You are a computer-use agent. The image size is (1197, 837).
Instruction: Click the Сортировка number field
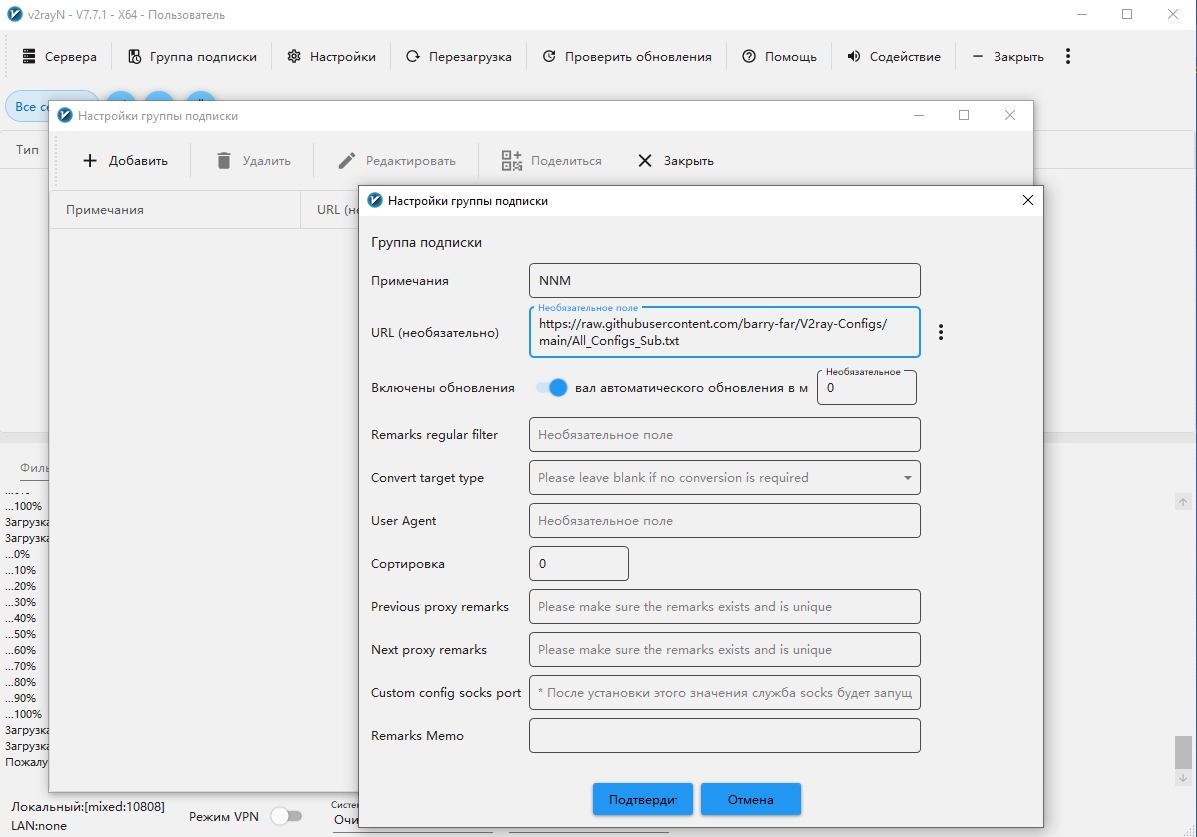[x=578, y=564]
